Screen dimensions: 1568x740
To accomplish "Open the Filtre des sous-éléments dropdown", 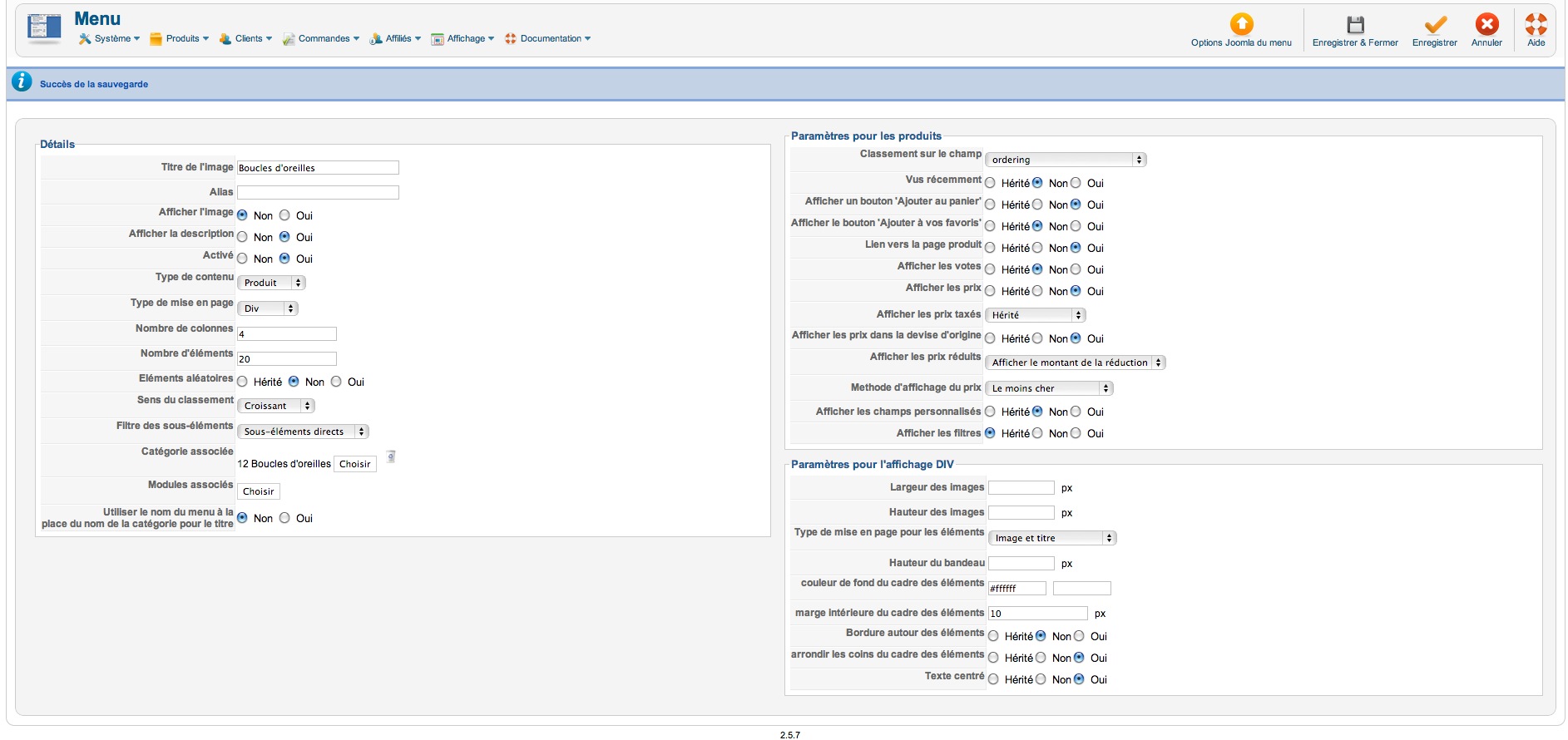I will pyautogui.click(x=303, y=432).
